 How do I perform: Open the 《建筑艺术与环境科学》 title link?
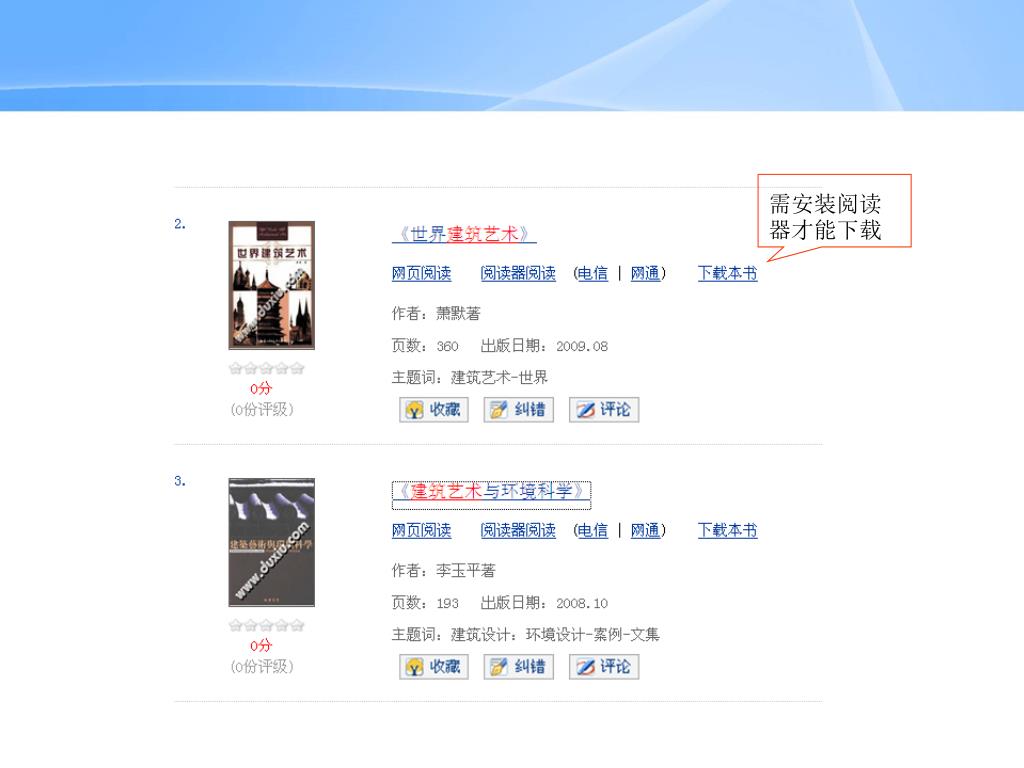[491, 491]
